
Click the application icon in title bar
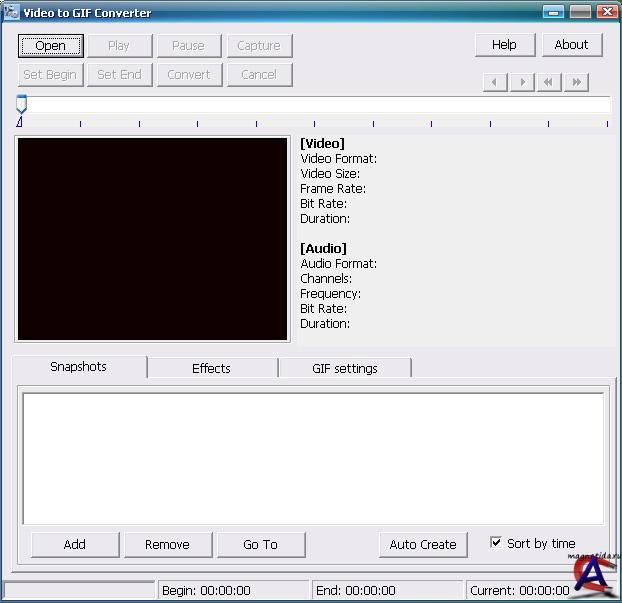click(12, 12)
